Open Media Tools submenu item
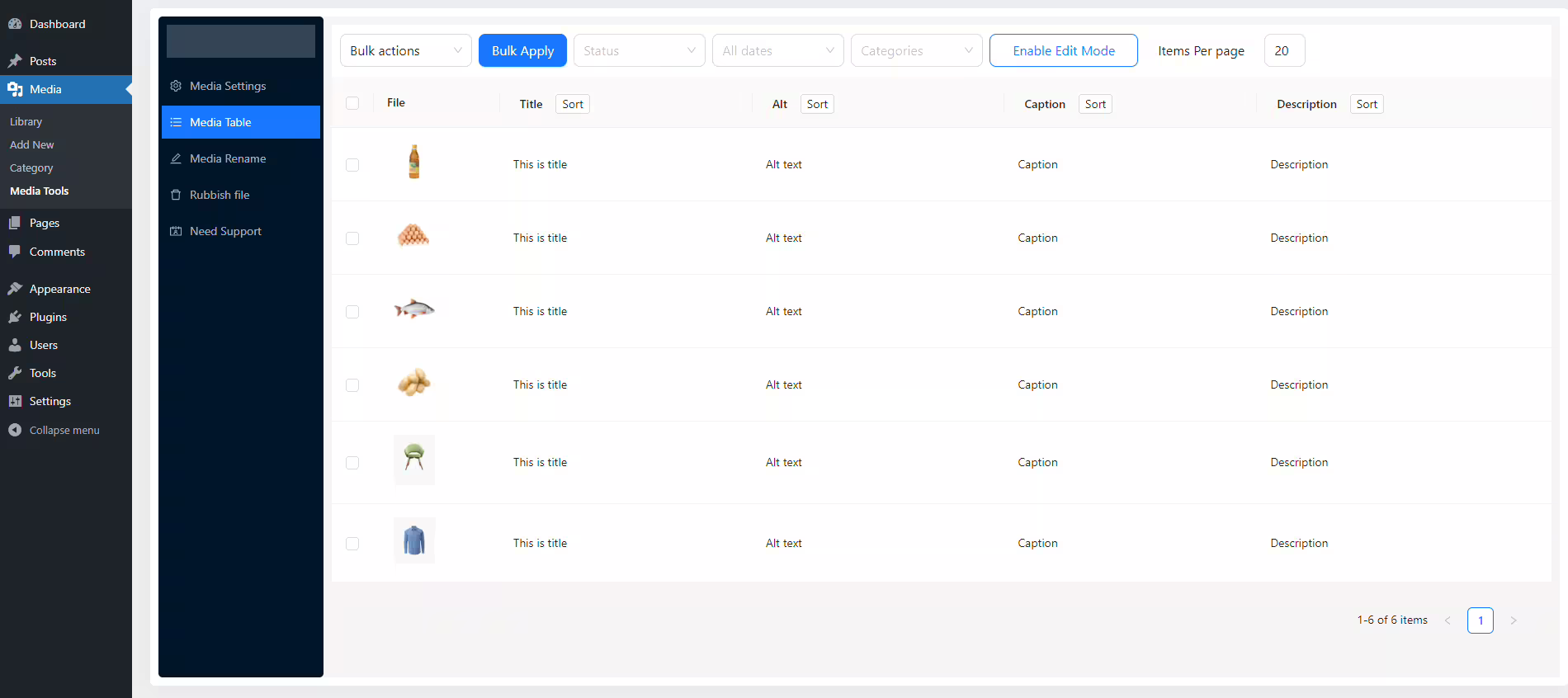1568x698 pixels. coord(40,191)
